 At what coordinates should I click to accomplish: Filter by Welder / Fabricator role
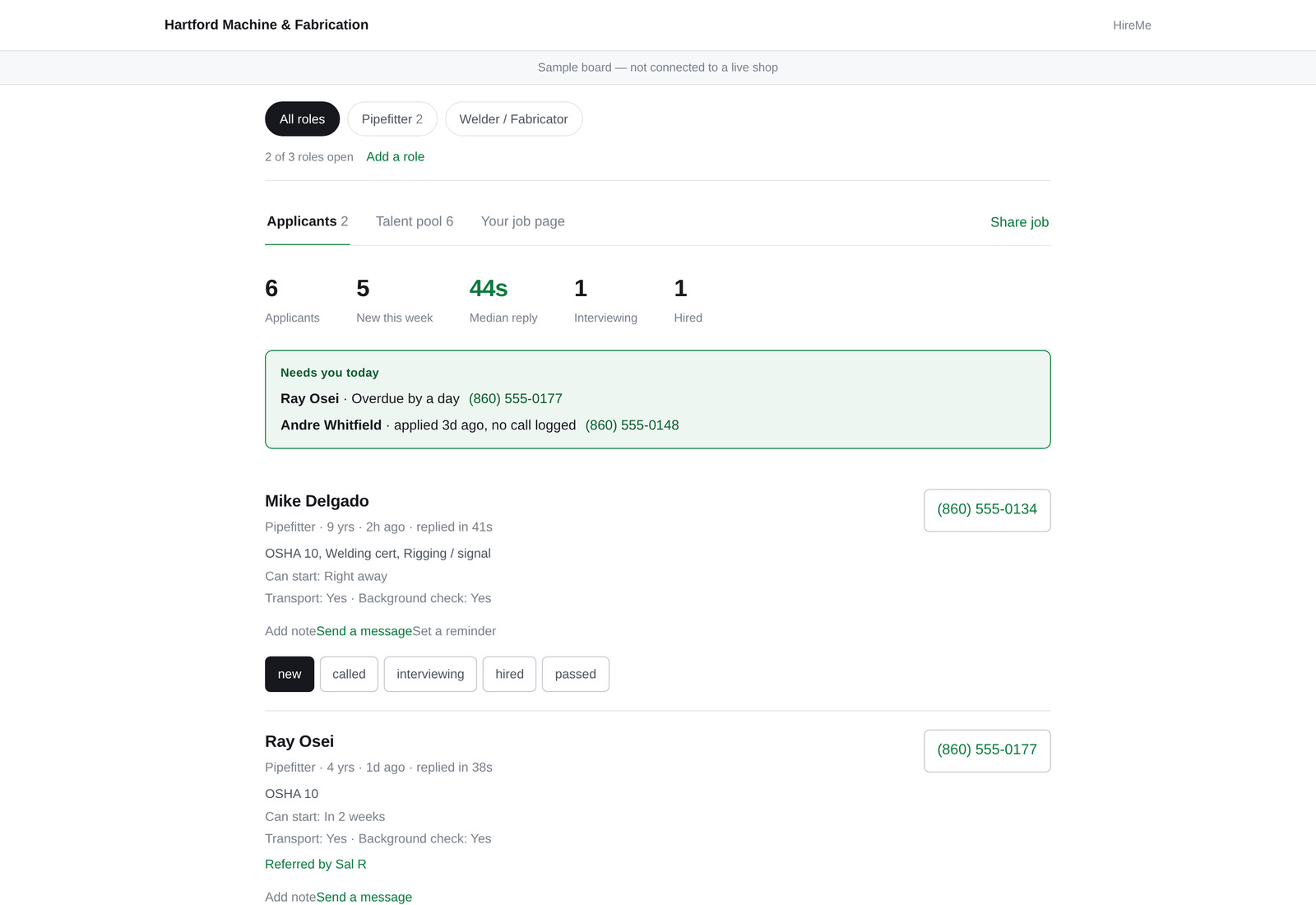pyautogui.click(x=513, y=119)
